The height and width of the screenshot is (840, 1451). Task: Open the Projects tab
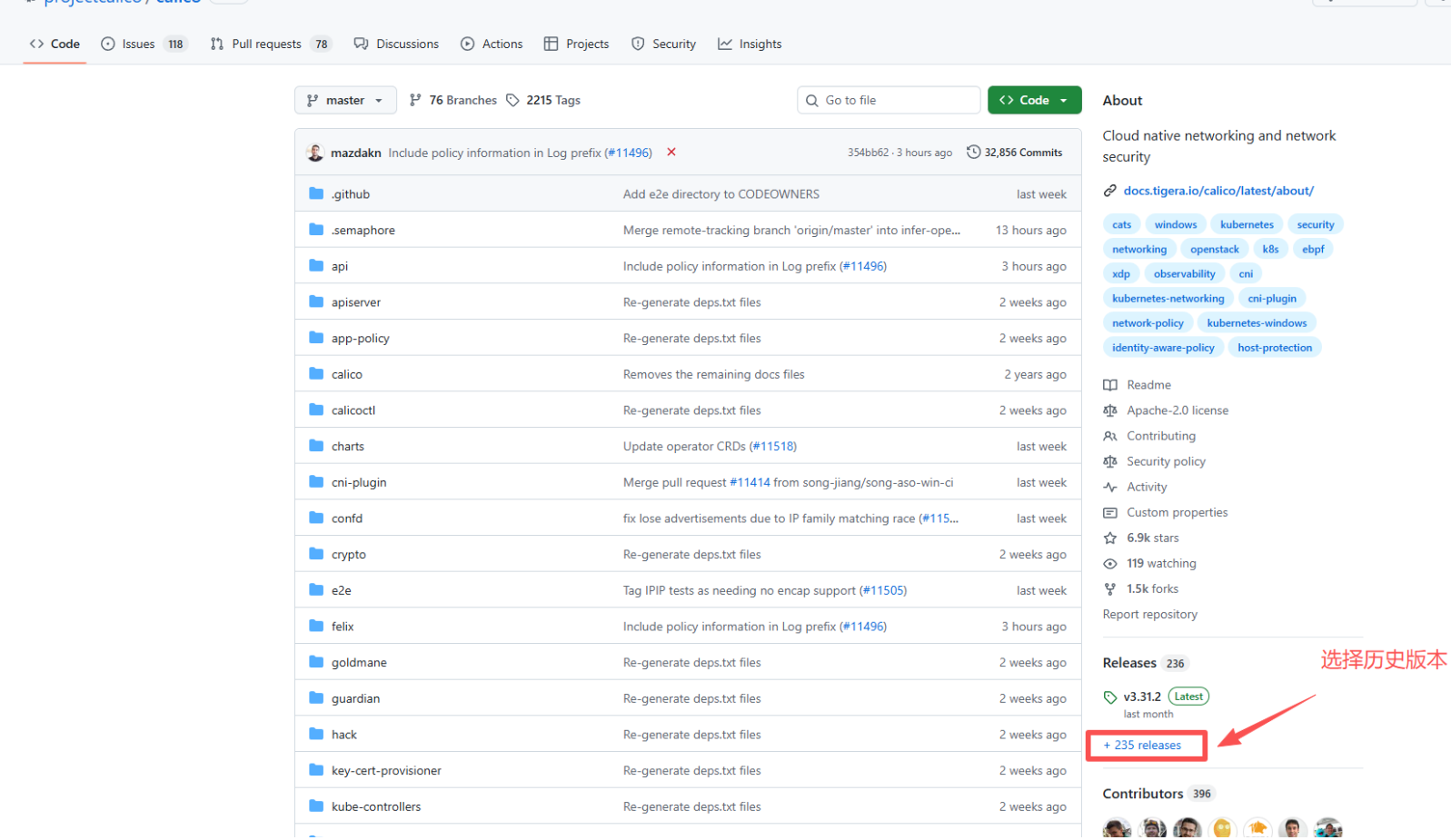coord(576,44)
